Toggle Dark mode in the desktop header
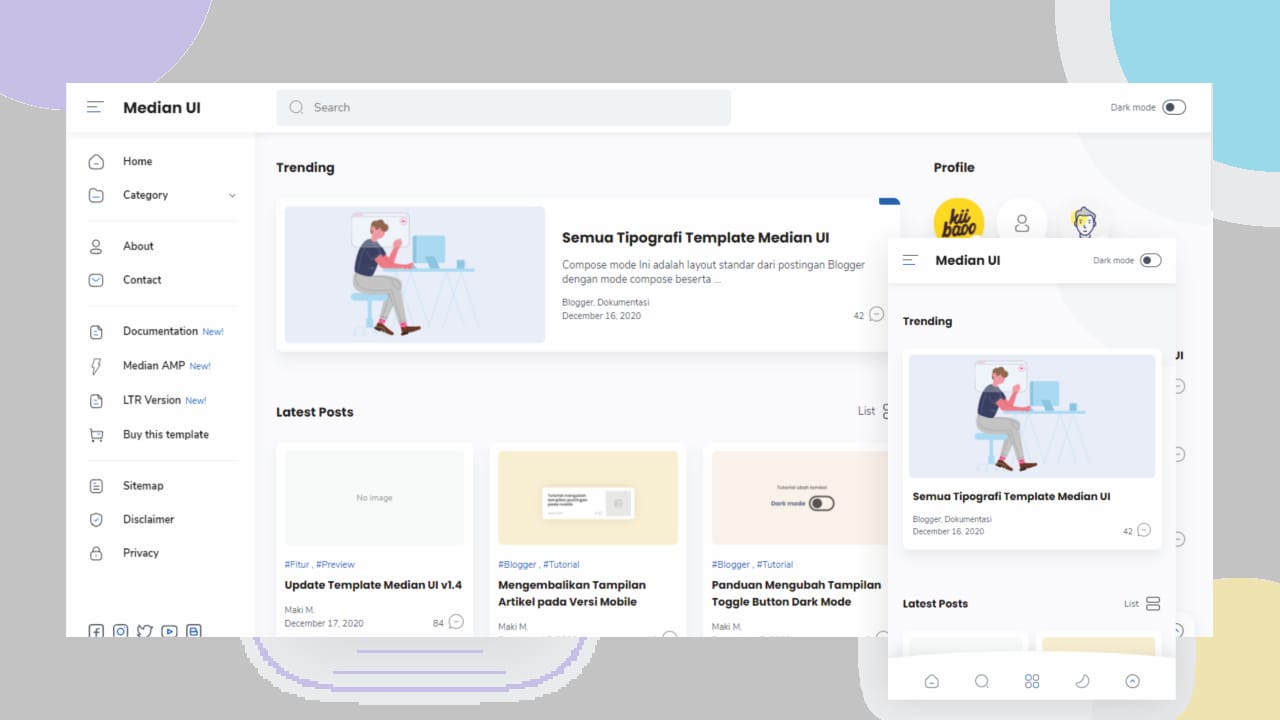1280x720 pixels. point(1174,107)
